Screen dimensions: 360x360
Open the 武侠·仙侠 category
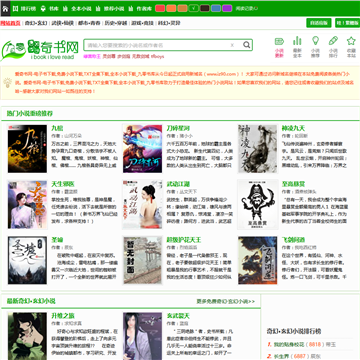62,23
